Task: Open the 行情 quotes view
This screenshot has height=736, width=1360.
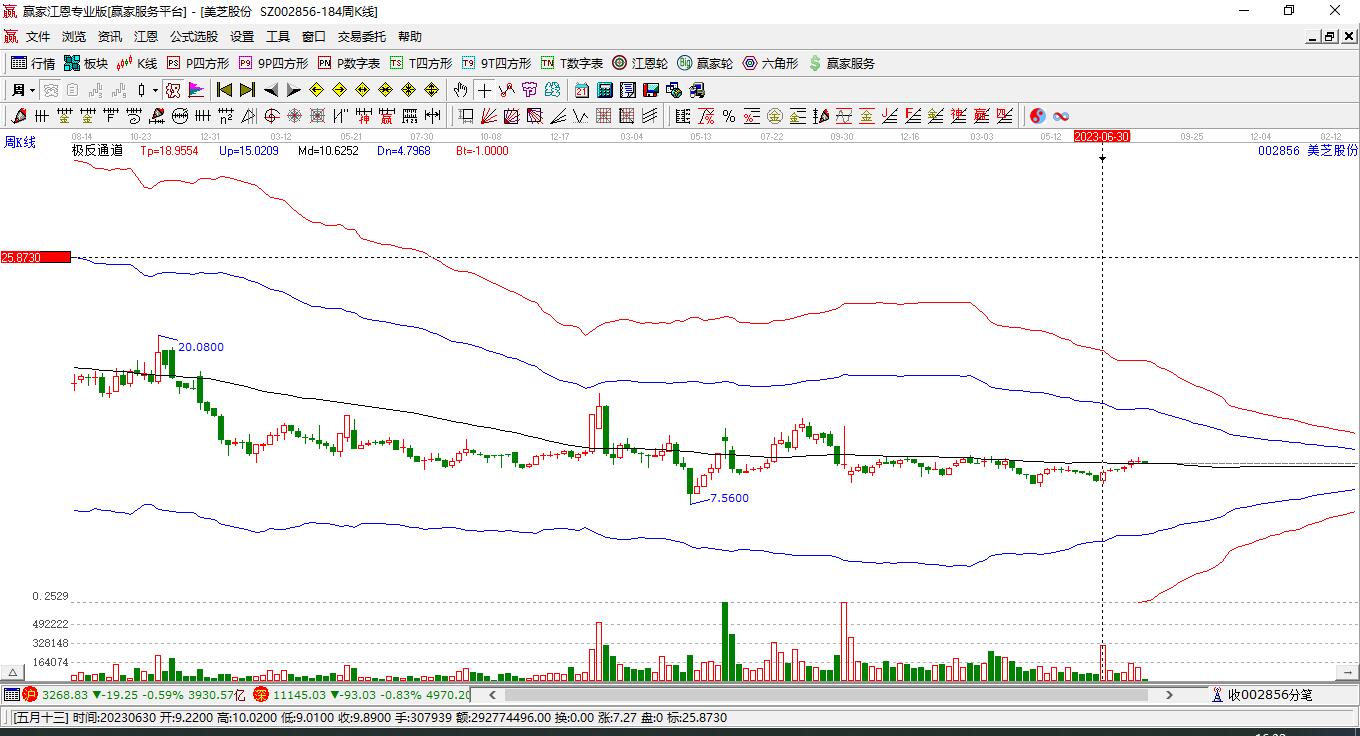Action: (33, 63)
